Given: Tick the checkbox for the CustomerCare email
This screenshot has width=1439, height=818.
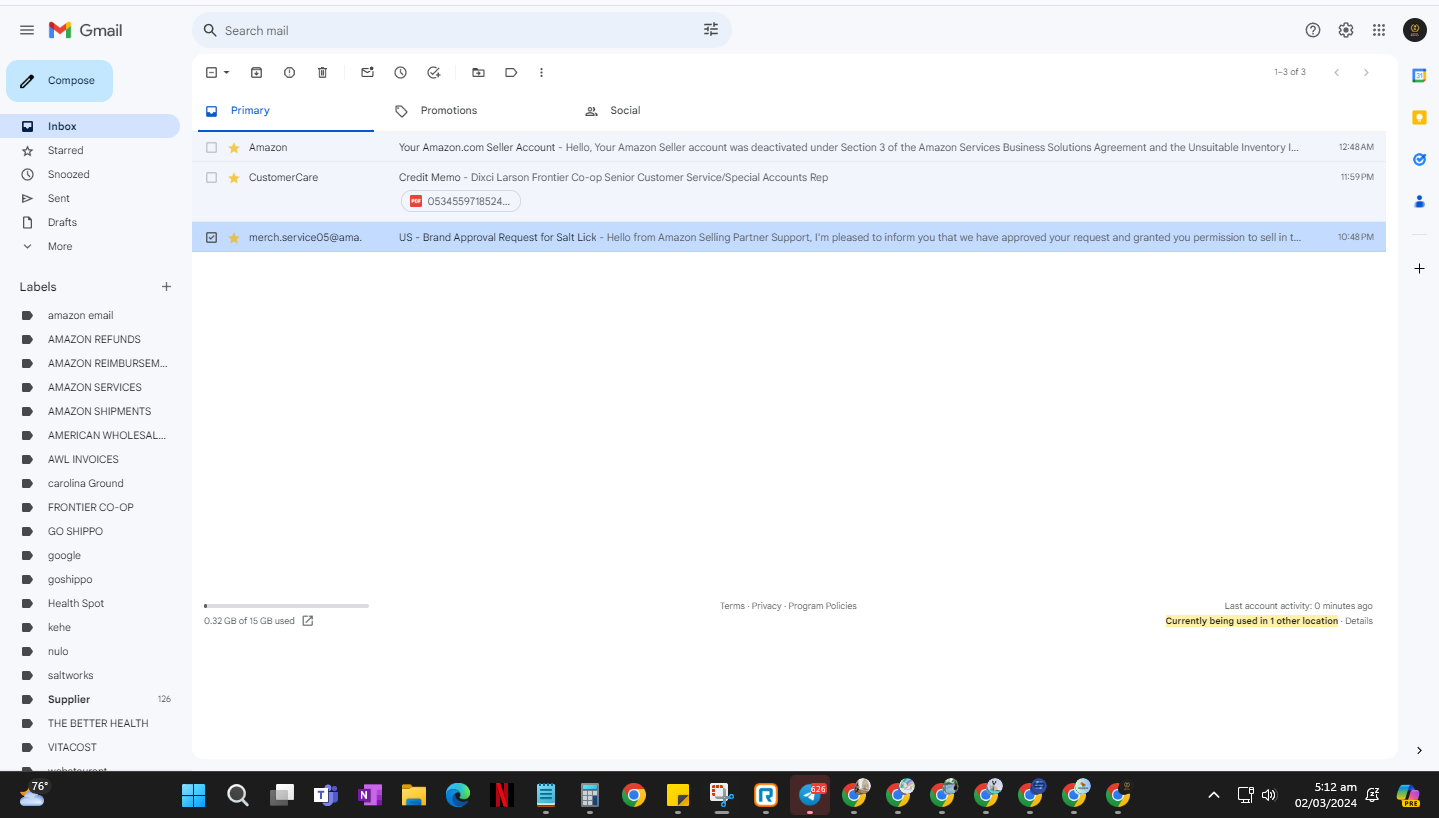Looking at the screenshot, I should (211, 177).
